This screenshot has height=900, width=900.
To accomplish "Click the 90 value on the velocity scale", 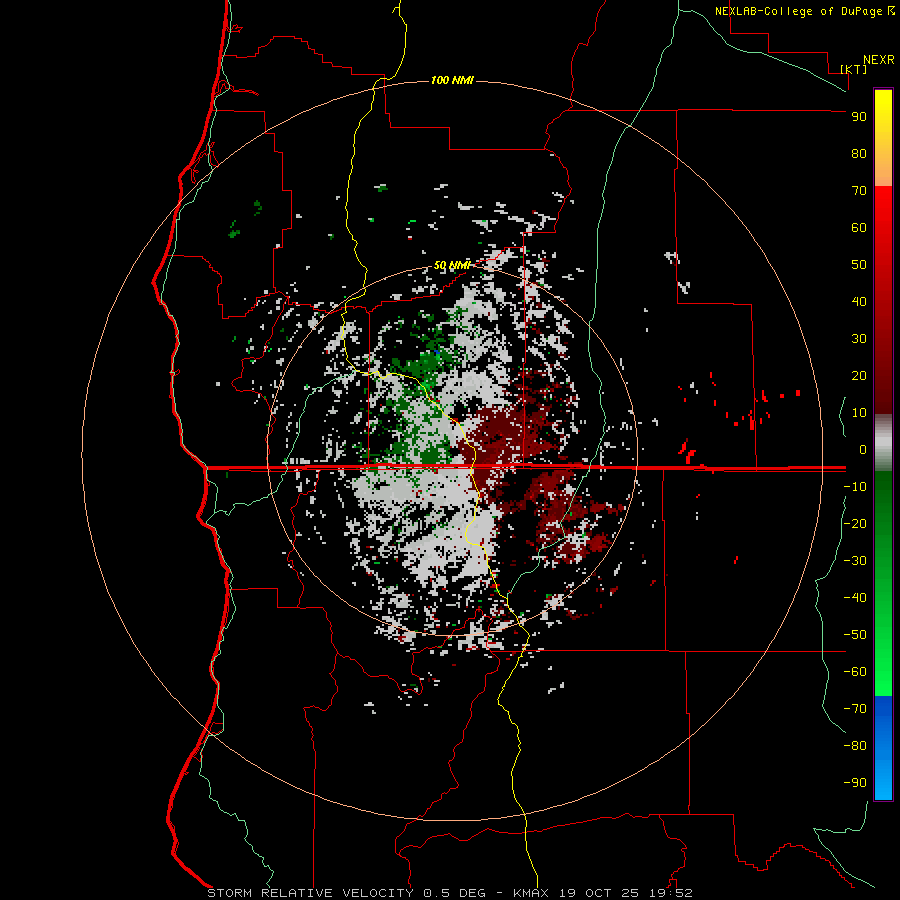I will (x=859, y=117).
